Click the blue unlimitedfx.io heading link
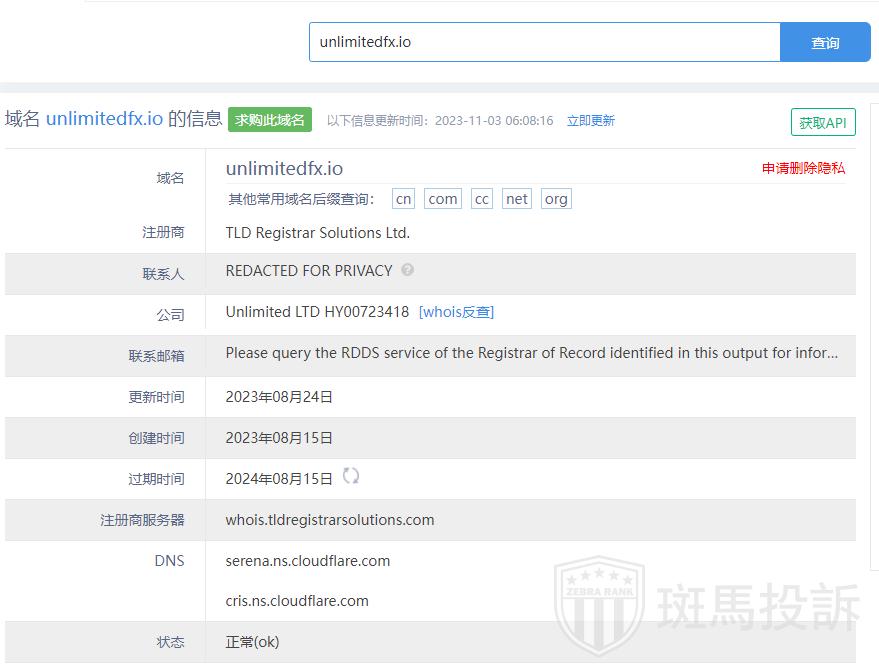879x669 pixels. click(x=104, y=119)
